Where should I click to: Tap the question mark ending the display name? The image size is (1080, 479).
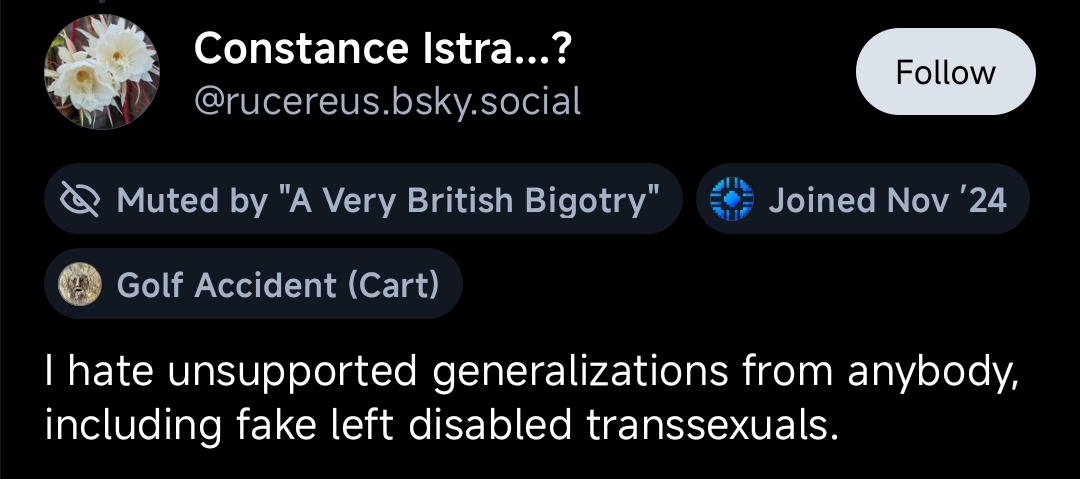(564, 47)
